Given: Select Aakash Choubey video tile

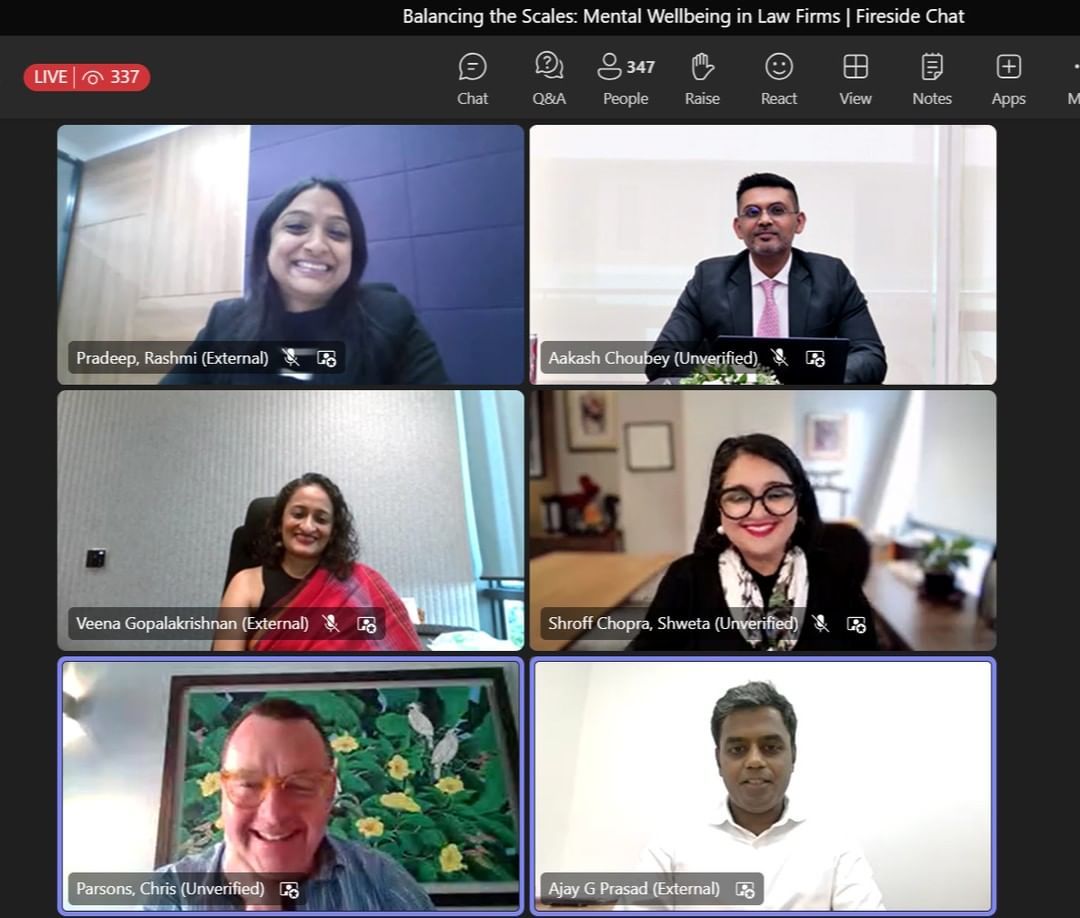Looking at the screenshot, I should 762,254.
